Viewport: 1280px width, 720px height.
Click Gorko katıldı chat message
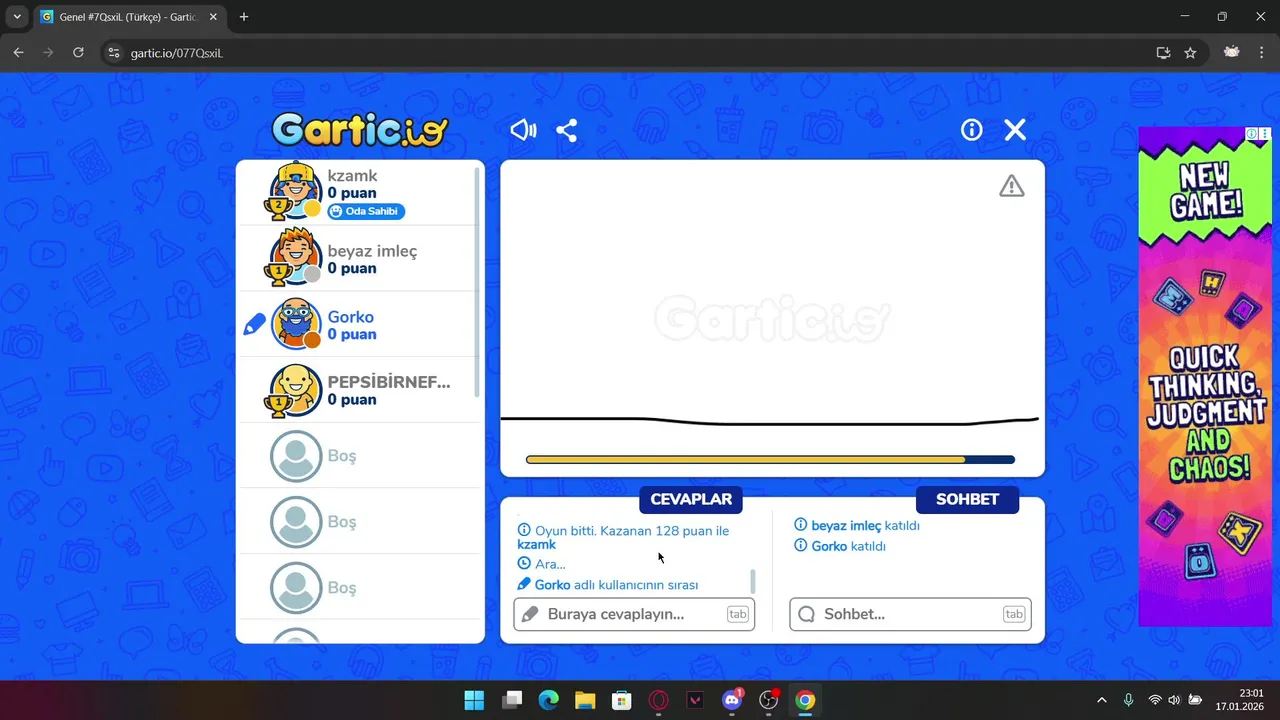(840, 546)
